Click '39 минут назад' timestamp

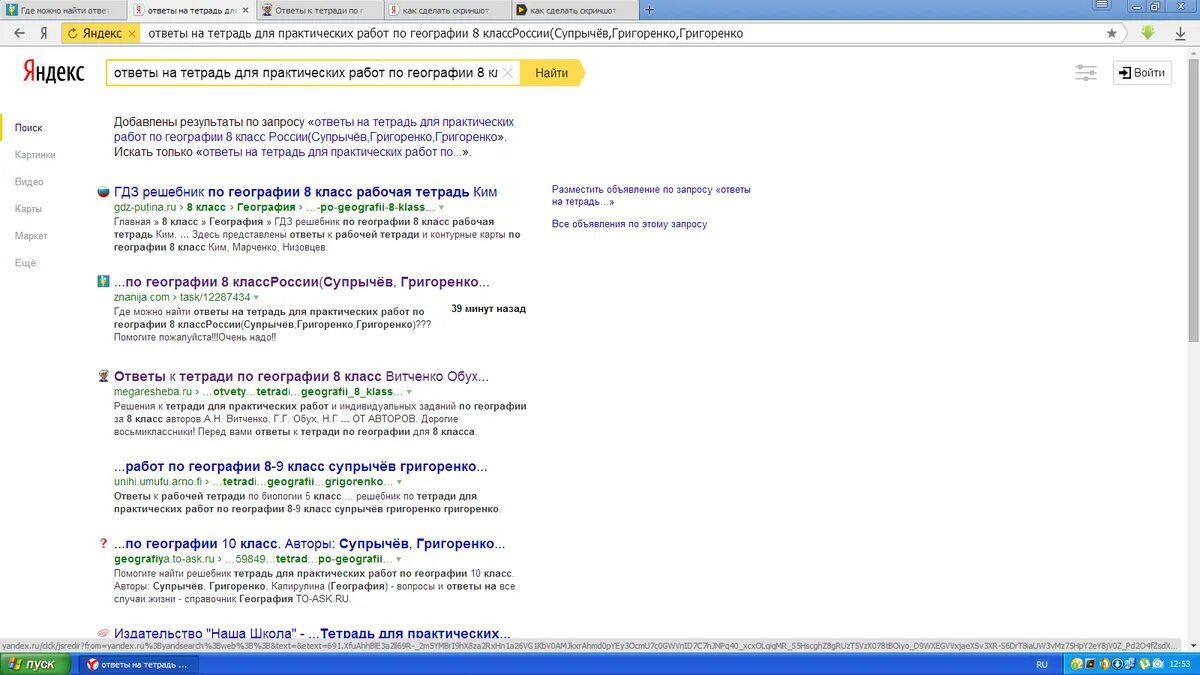tap(488, 309)
